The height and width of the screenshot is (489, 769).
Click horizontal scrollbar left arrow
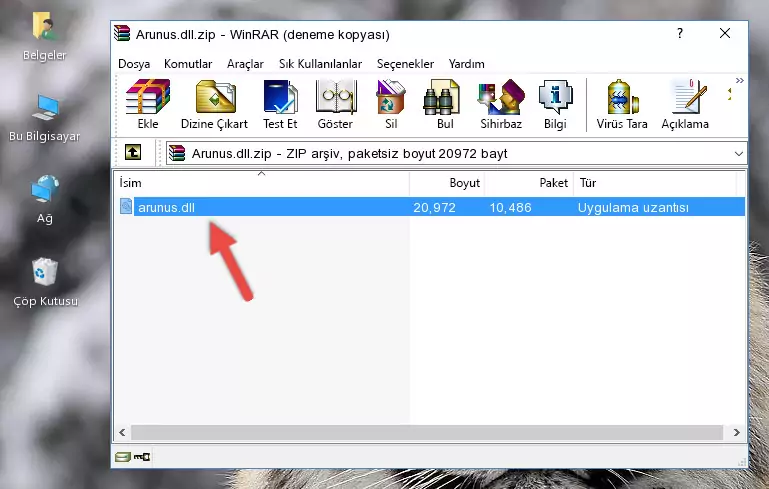pos(122,432)
